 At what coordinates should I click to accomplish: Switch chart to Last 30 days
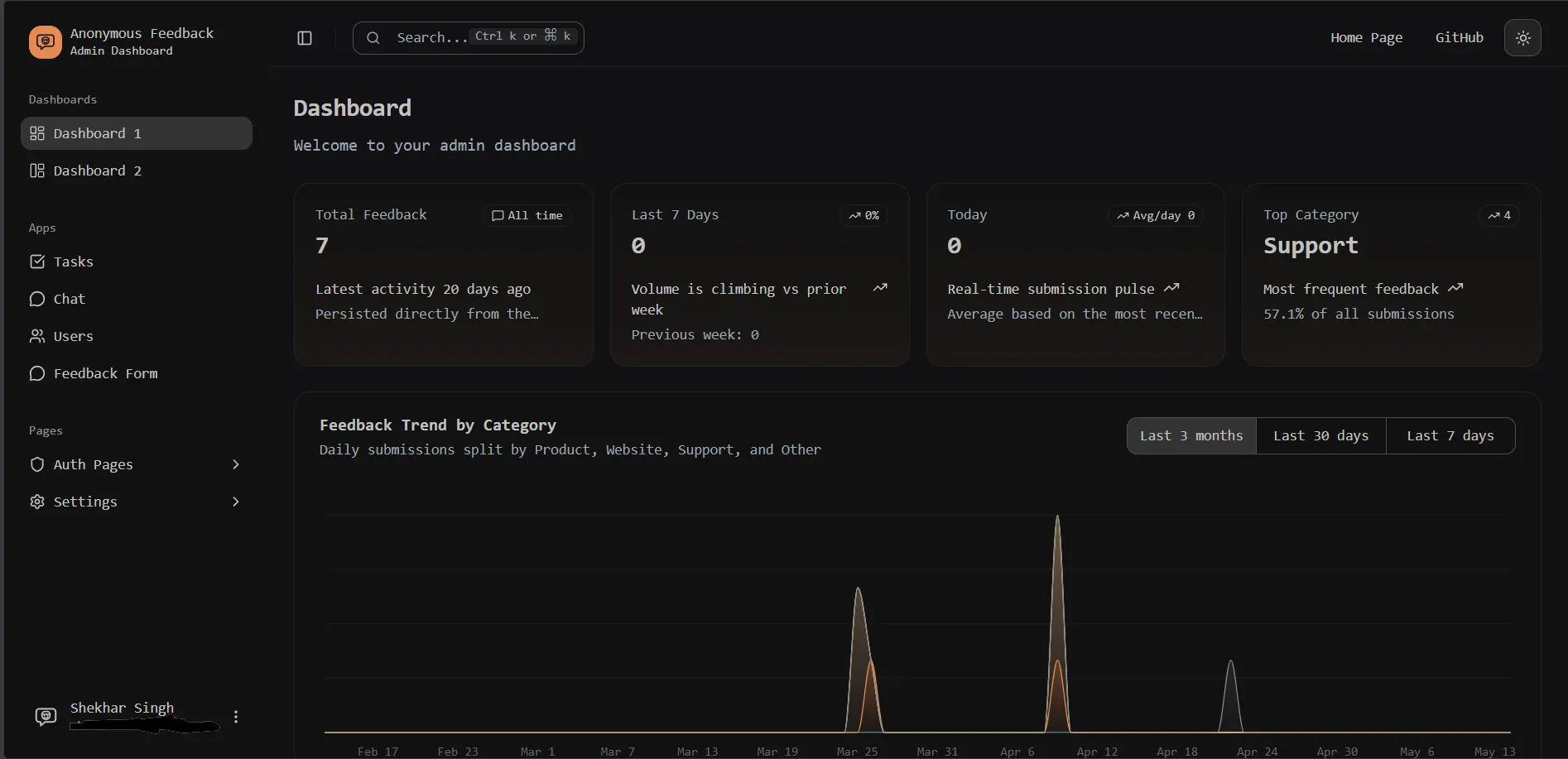coord(1320,436)
